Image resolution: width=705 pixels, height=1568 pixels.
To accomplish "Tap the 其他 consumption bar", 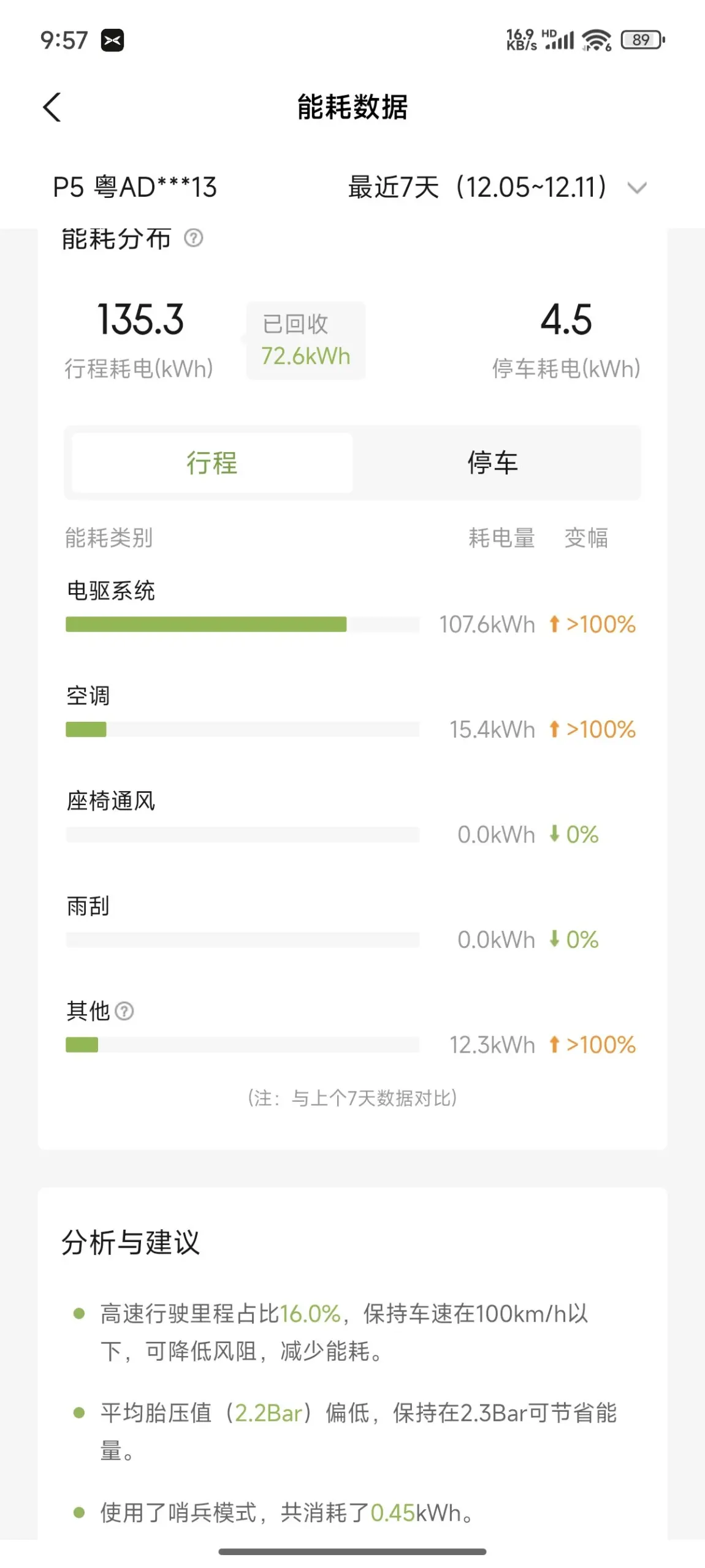I will point(82,1045).
